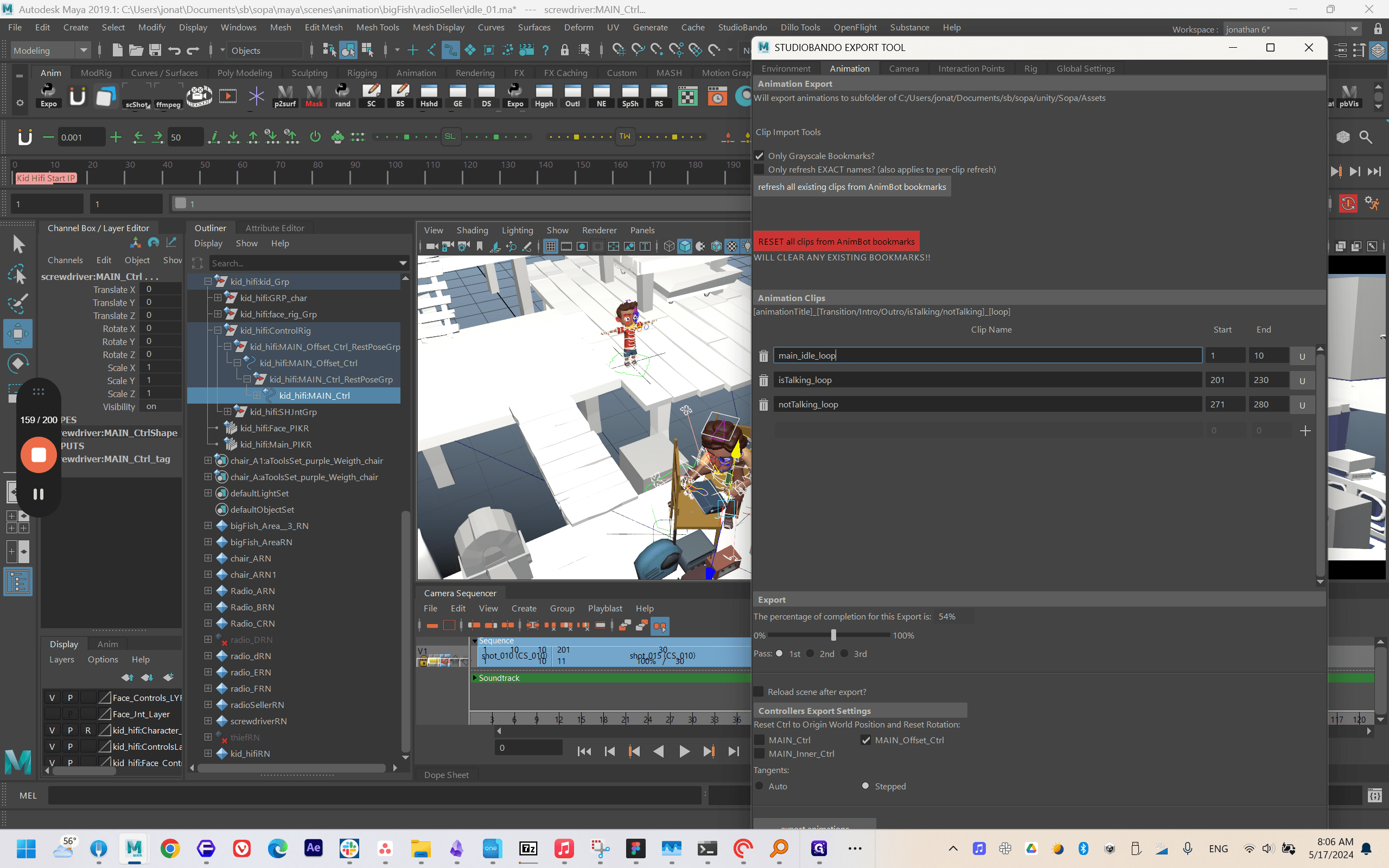This screenshot has width=1389, height=868.
Task: Open the Outliner search filter dropdown
Action: pyautogui.click(x=403, y=263)
